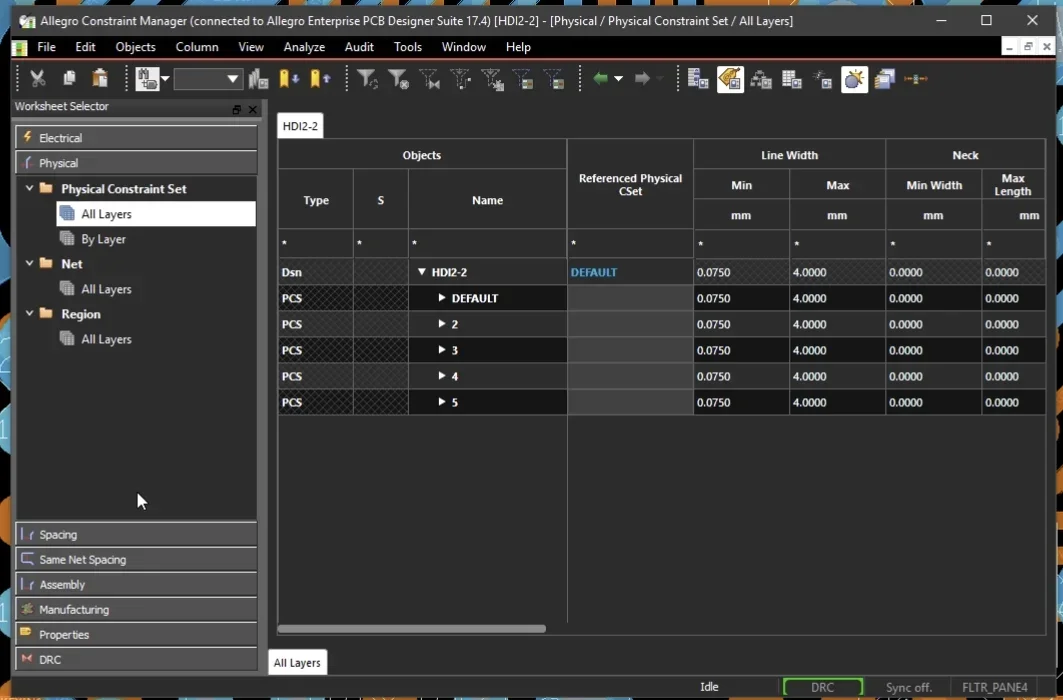This screenshot has height=700, width=1063.
Task: Click the grid table toolbar icon
Action: (792, 79)
